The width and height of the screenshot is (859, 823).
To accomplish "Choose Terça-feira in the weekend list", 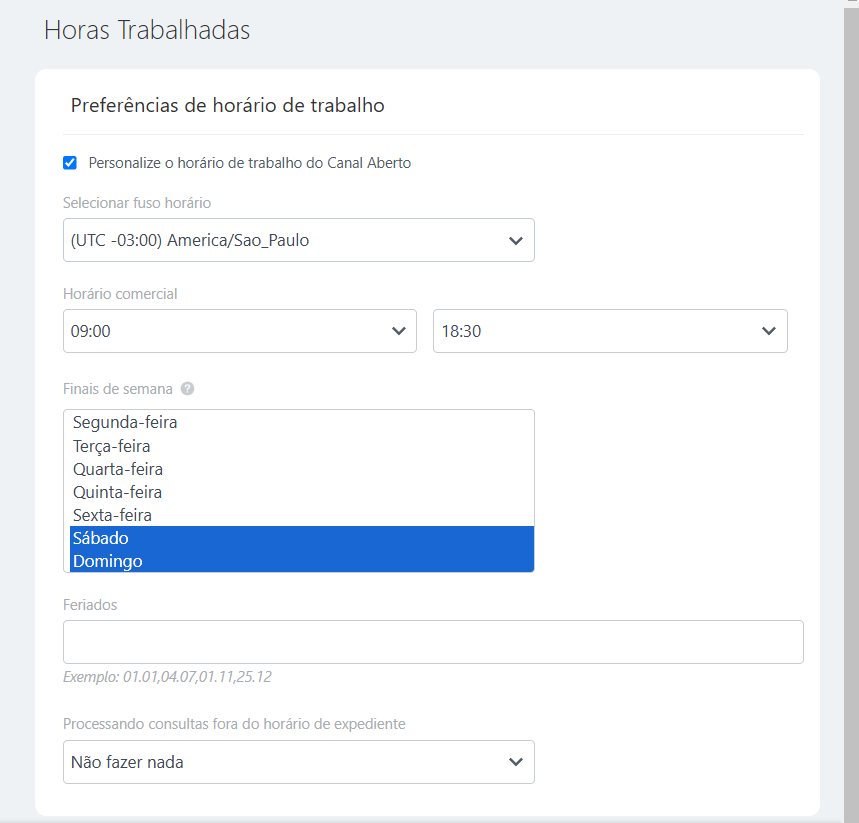I will point(112,446).
